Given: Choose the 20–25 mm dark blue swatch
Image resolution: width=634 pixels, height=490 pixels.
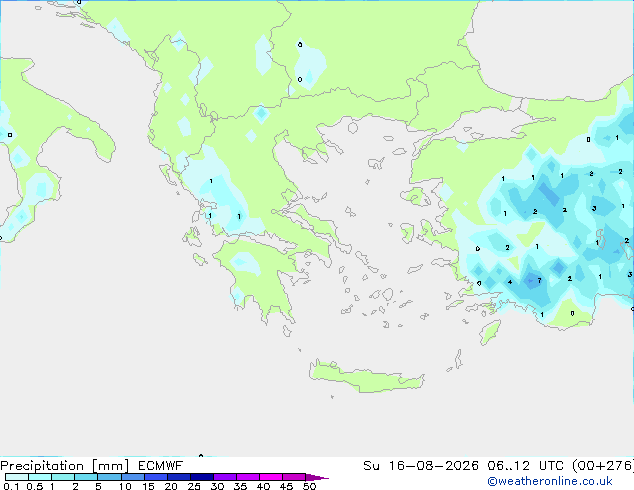Looking at the screenshot, I should coord(178,477).
